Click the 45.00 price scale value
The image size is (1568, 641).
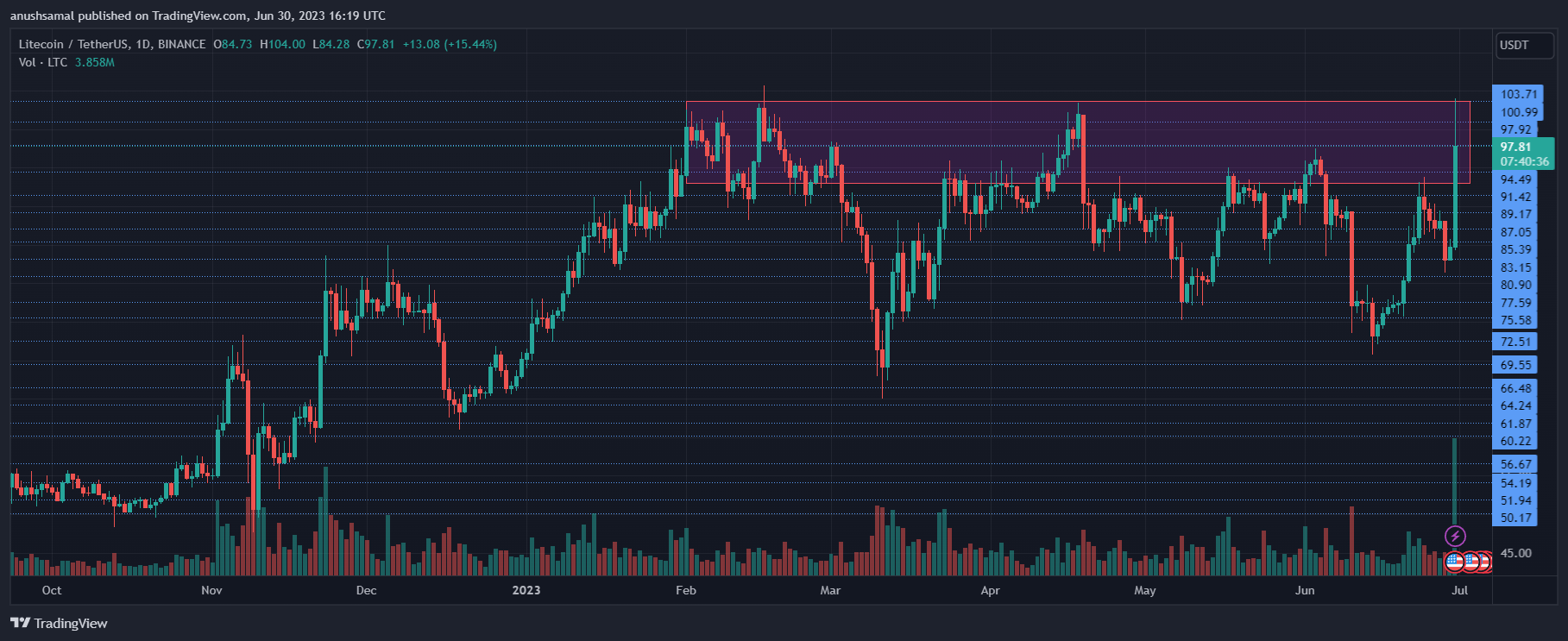coord(1516,553)
